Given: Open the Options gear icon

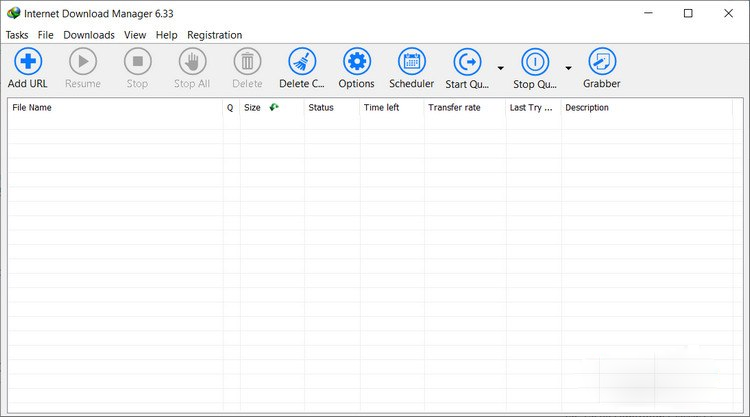Looking at the screenshot, I should [356, 62].
